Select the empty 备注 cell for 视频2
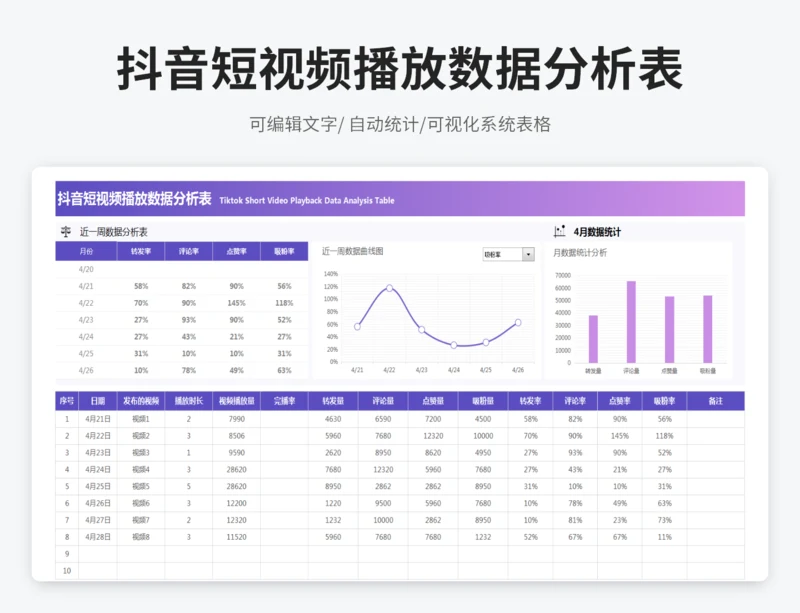 pos(716,436)
